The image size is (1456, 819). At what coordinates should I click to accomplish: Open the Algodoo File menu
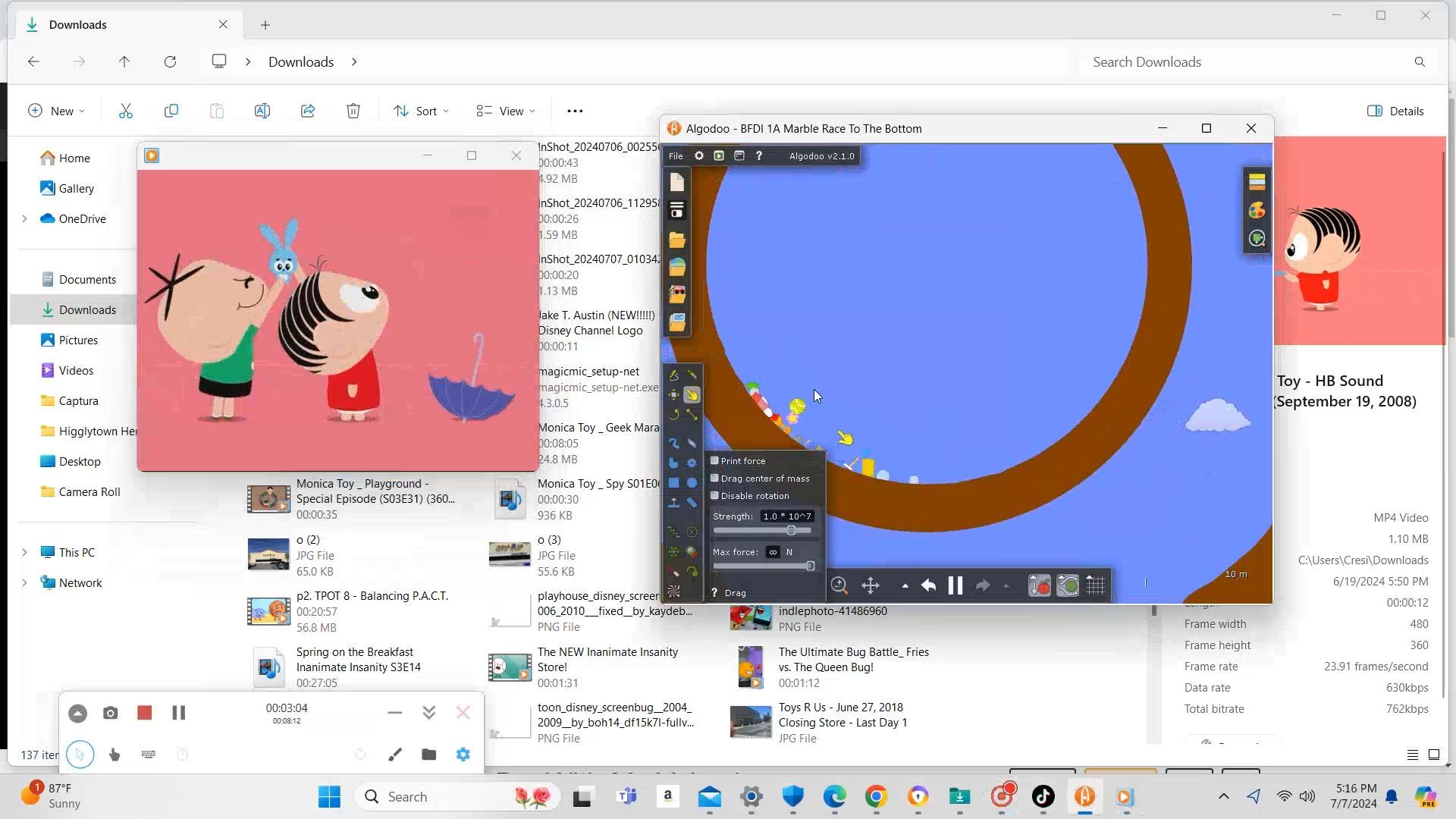tap(675, 156)
